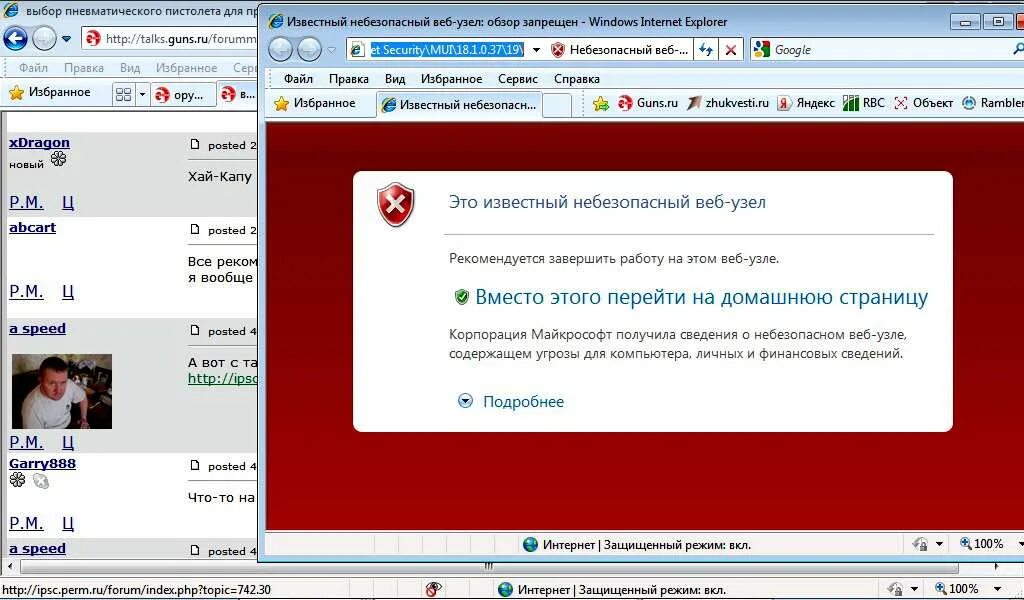The image size is (1024, 600).
Task: Click the lock icon in the guns.ru status bar
Action: (895, 589)
